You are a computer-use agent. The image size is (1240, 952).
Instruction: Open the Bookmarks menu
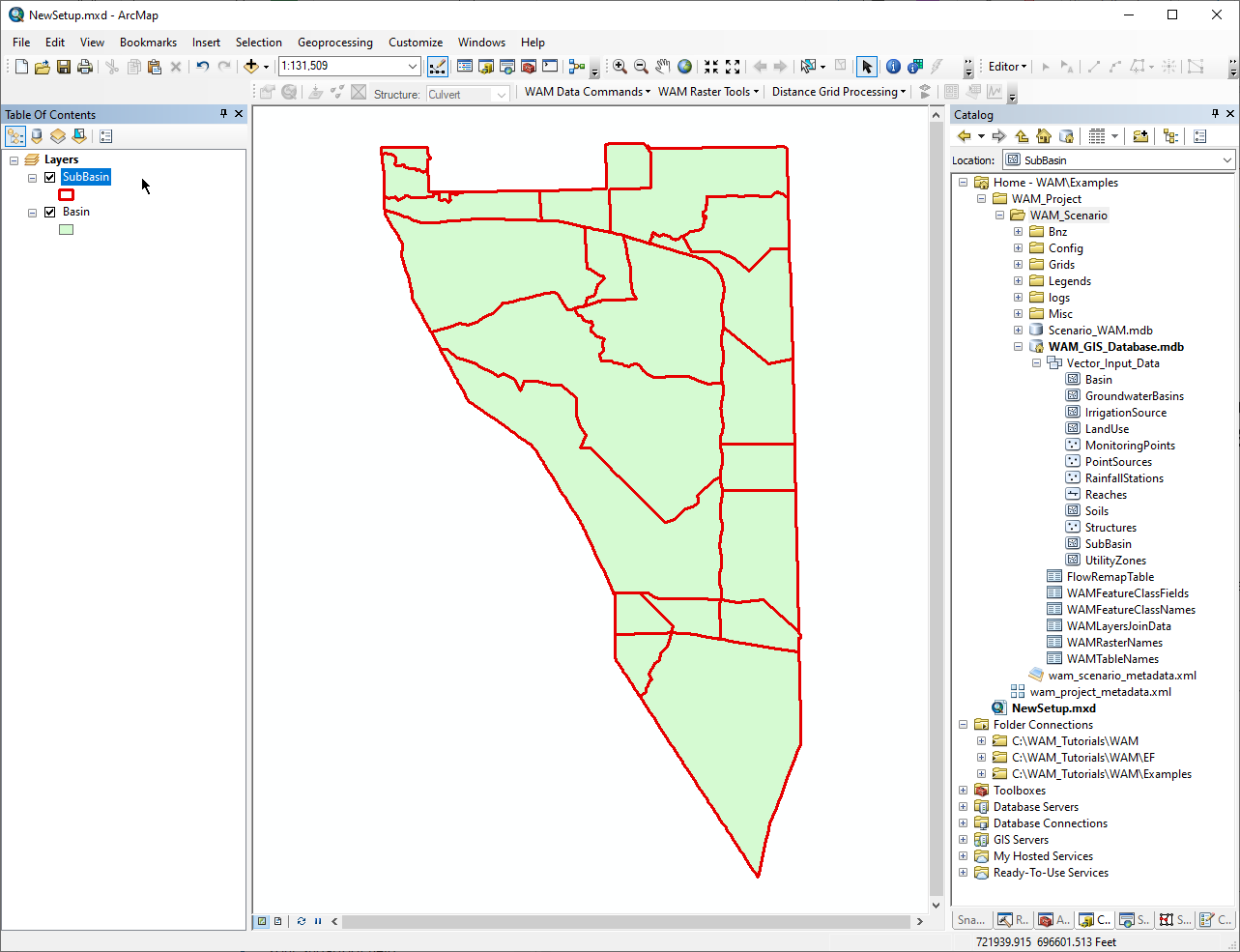(148, 43)
